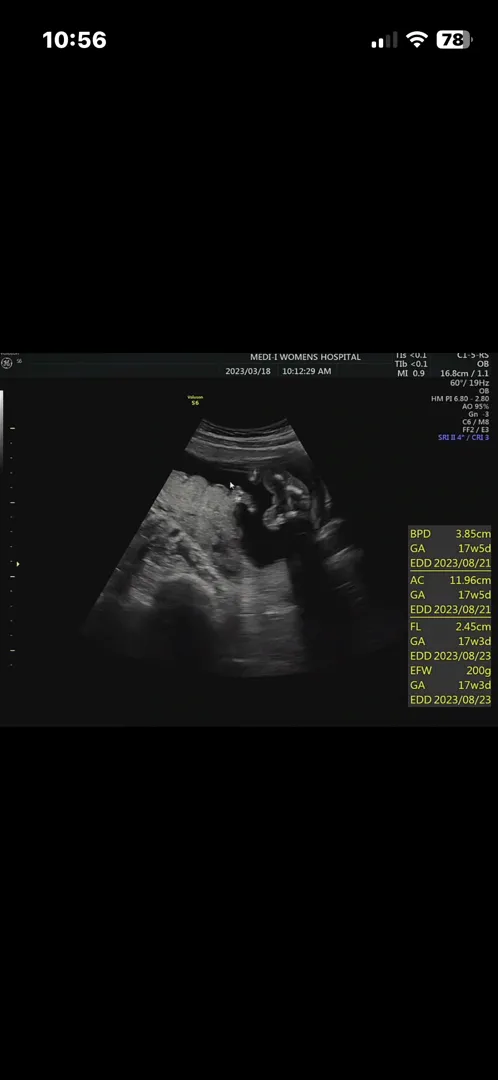This screenshot has width=498, height=1080.
Task: Tap the depth scale ruler ticks
Action: coord(12,546)
